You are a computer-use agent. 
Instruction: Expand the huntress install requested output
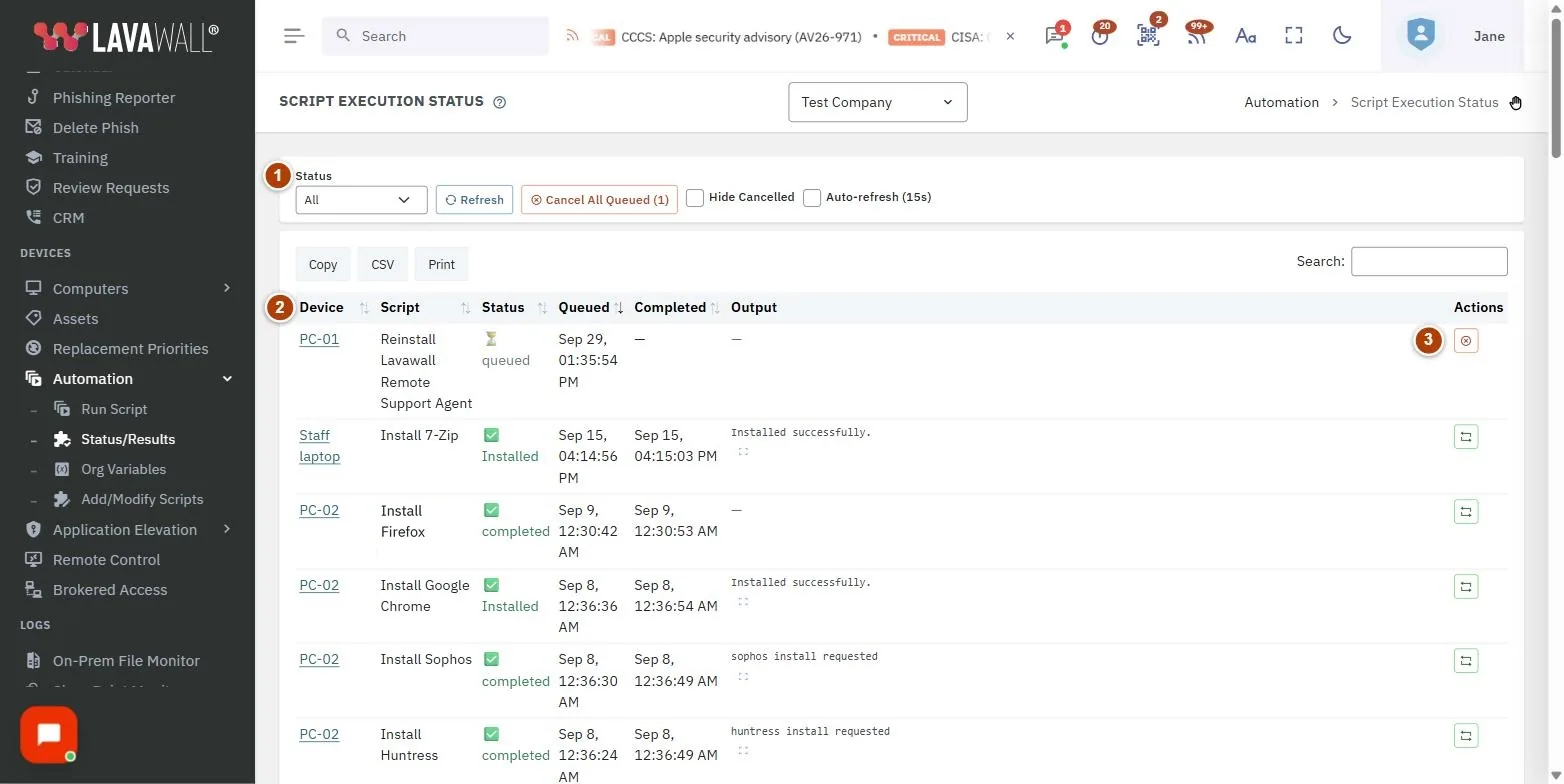743,751
